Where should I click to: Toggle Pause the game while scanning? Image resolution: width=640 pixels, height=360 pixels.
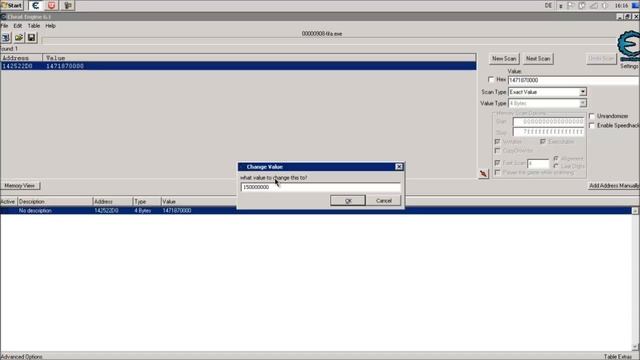(497, 173)
